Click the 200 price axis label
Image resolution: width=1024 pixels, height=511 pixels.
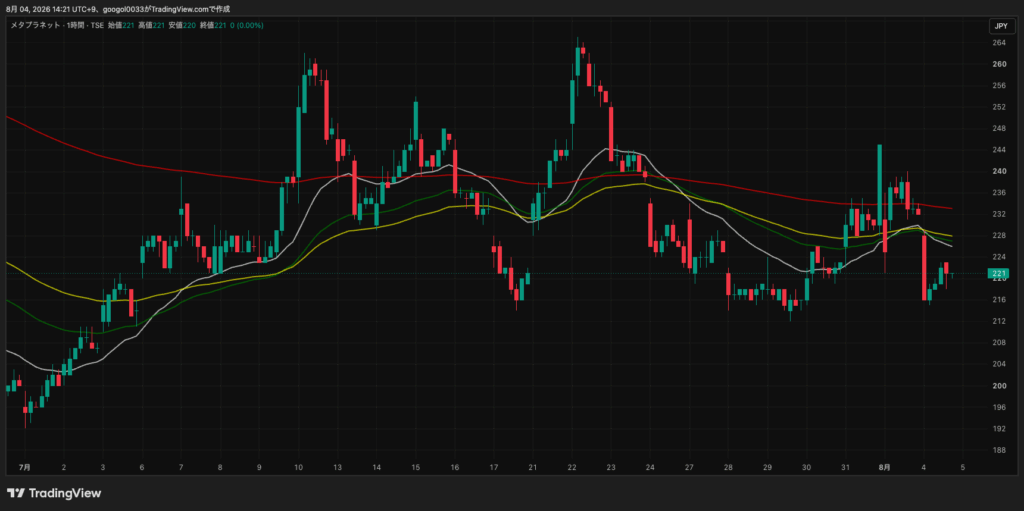coord(999,386)
